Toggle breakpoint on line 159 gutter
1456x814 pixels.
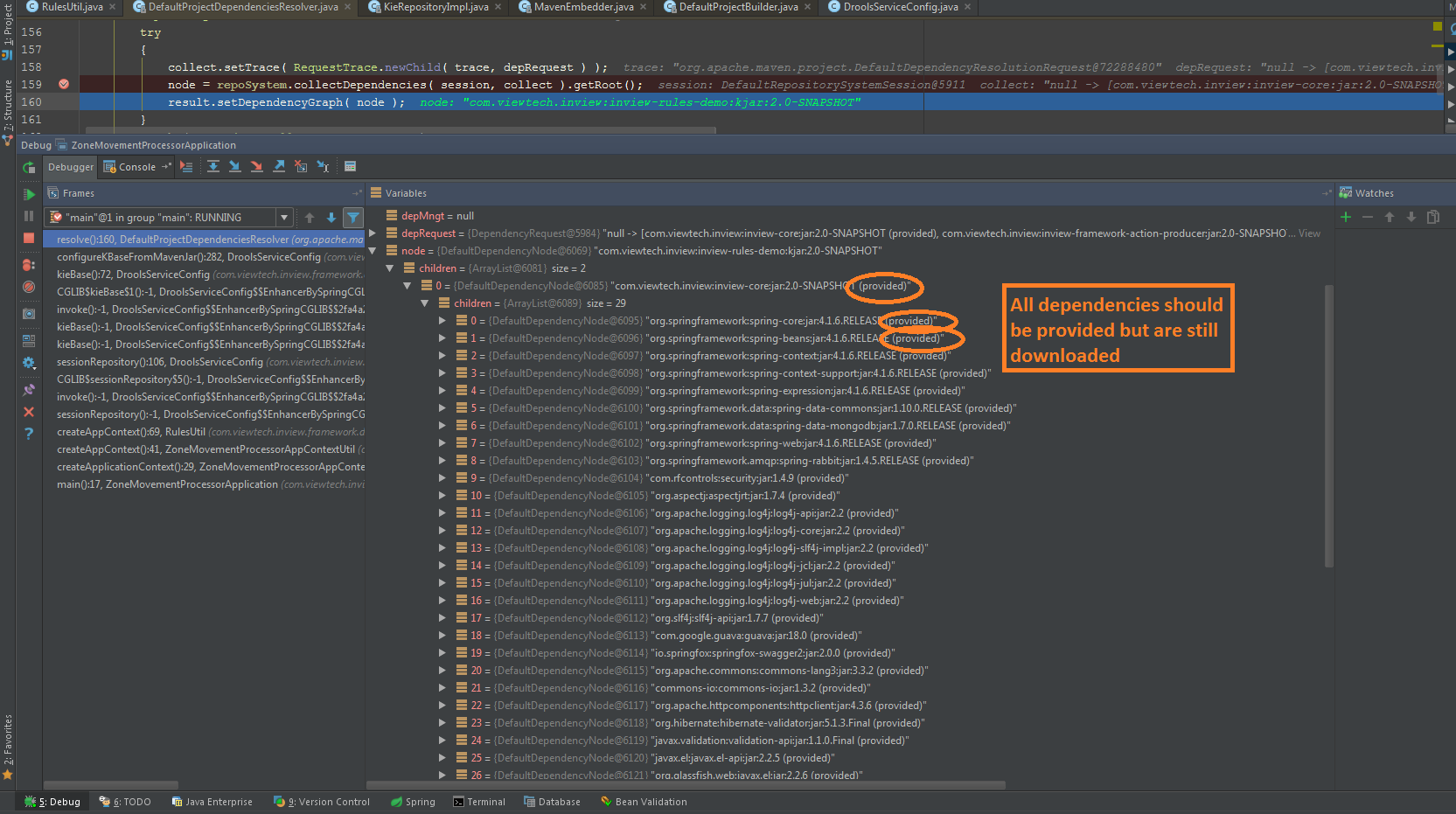tap(64, 85)
